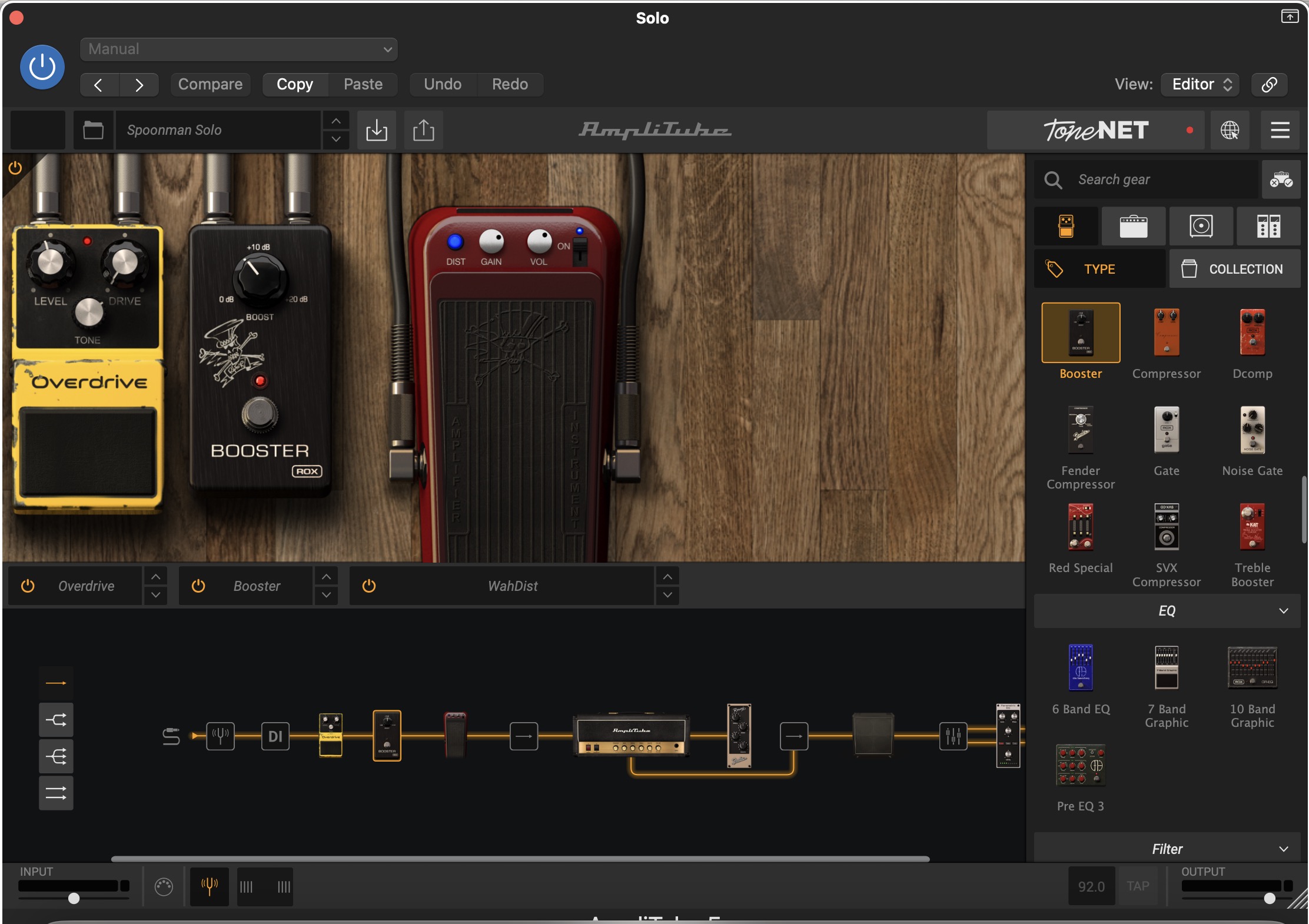Viewport: 1309px width, 924px height.
Task: Click the INPUT level slider handle
Action: point(74,898)
